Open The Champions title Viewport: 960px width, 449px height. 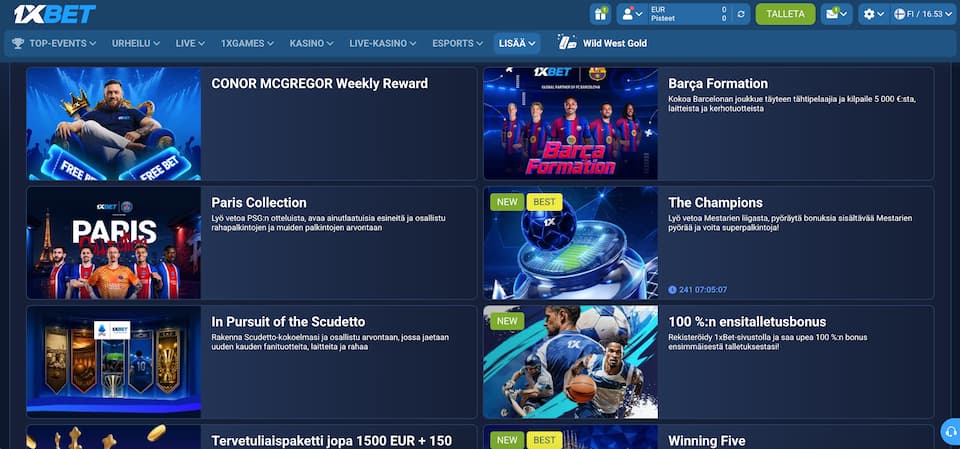716,203
